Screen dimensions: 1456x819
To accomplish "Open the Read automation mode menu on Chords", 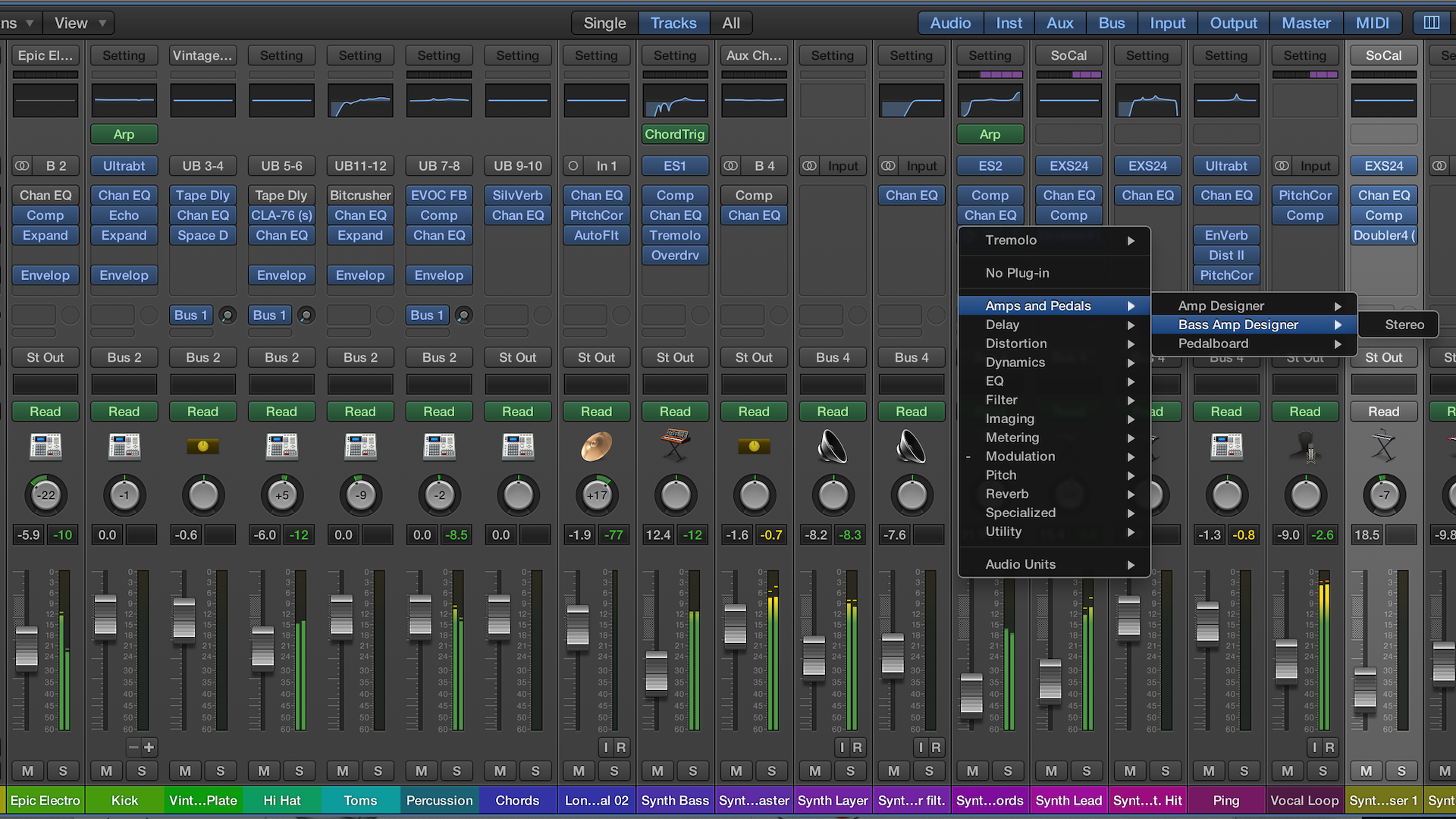I will click(517, 411).
